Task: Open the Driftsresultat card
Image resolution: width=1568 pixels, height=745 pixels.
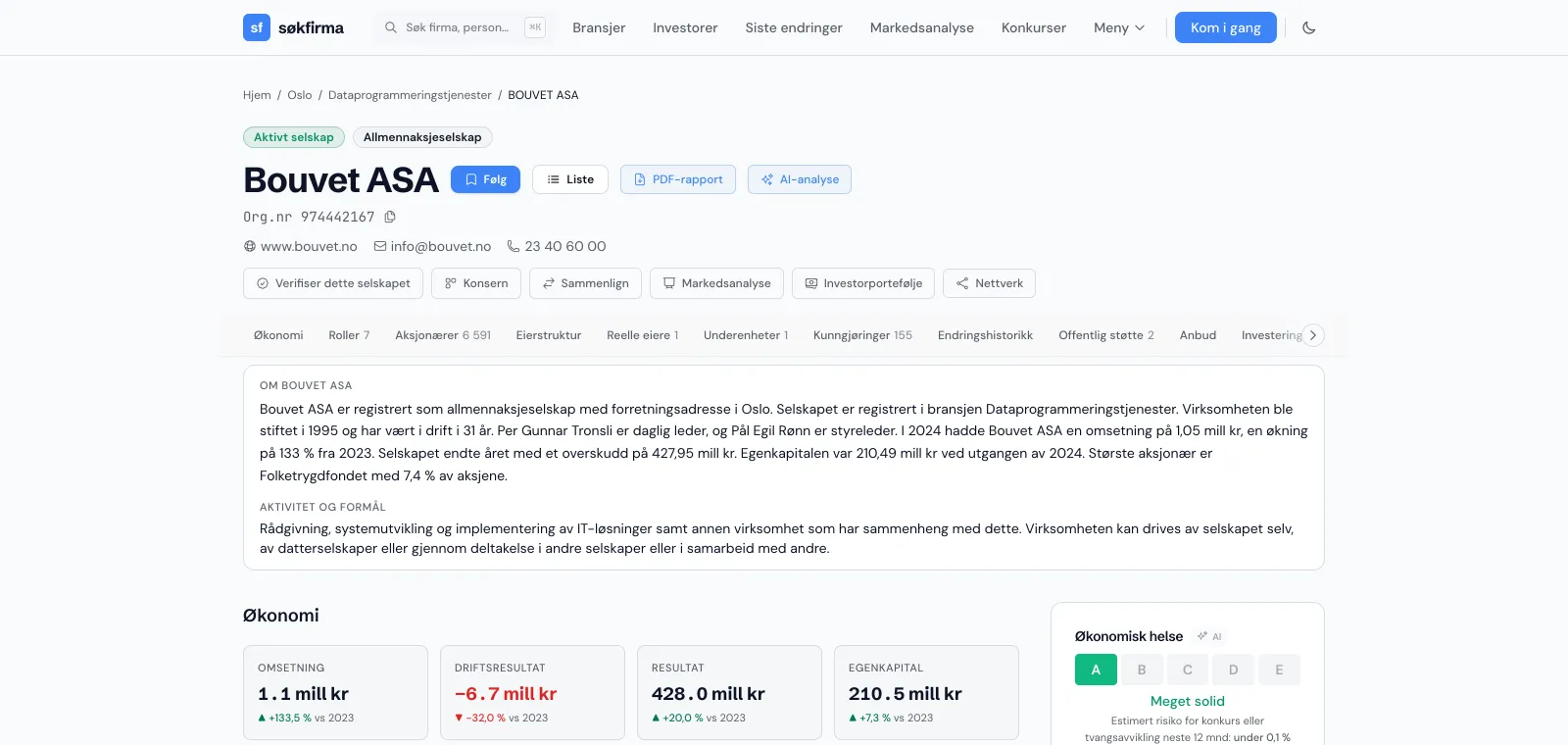Action: (532, 692)
